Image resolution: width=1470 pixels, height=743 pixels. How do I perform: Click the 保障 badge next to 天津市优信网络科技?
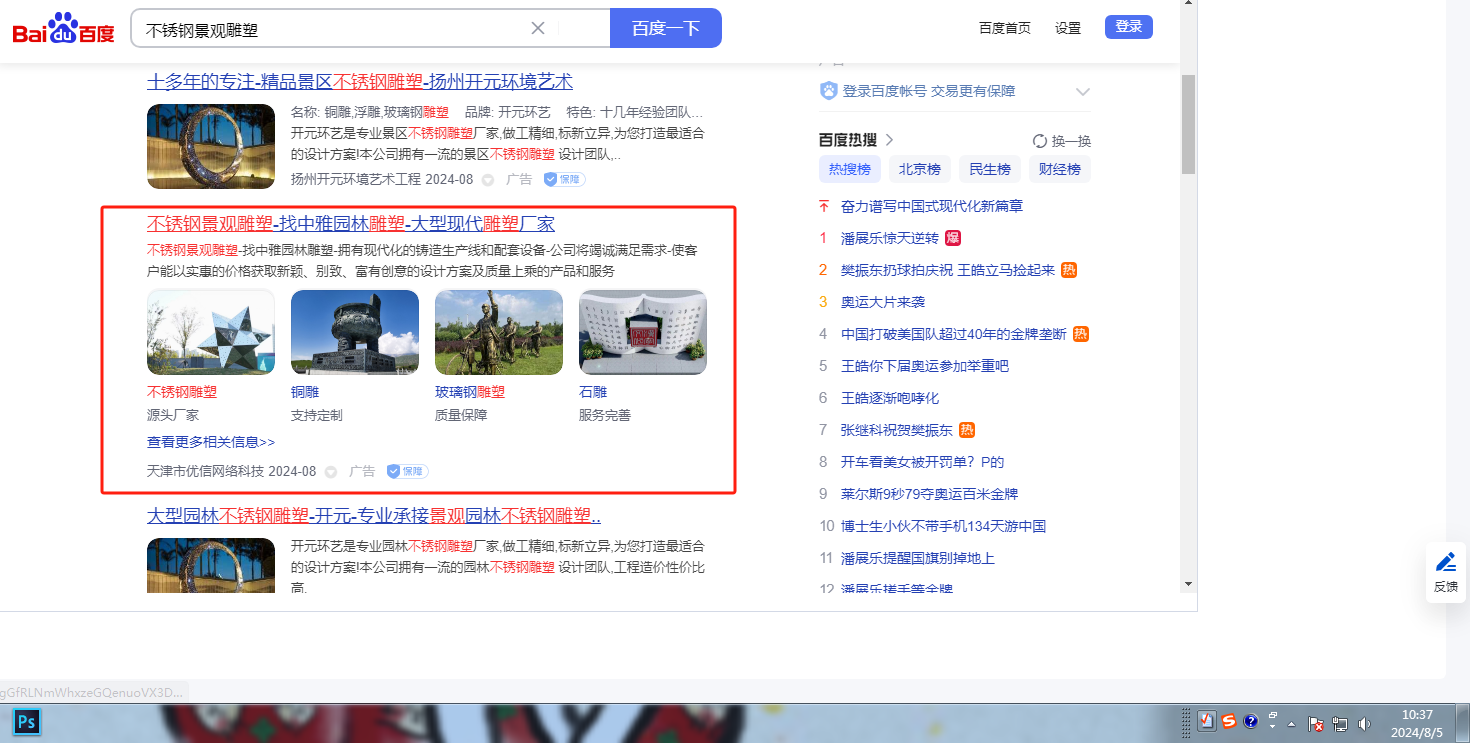click(407, 472)
